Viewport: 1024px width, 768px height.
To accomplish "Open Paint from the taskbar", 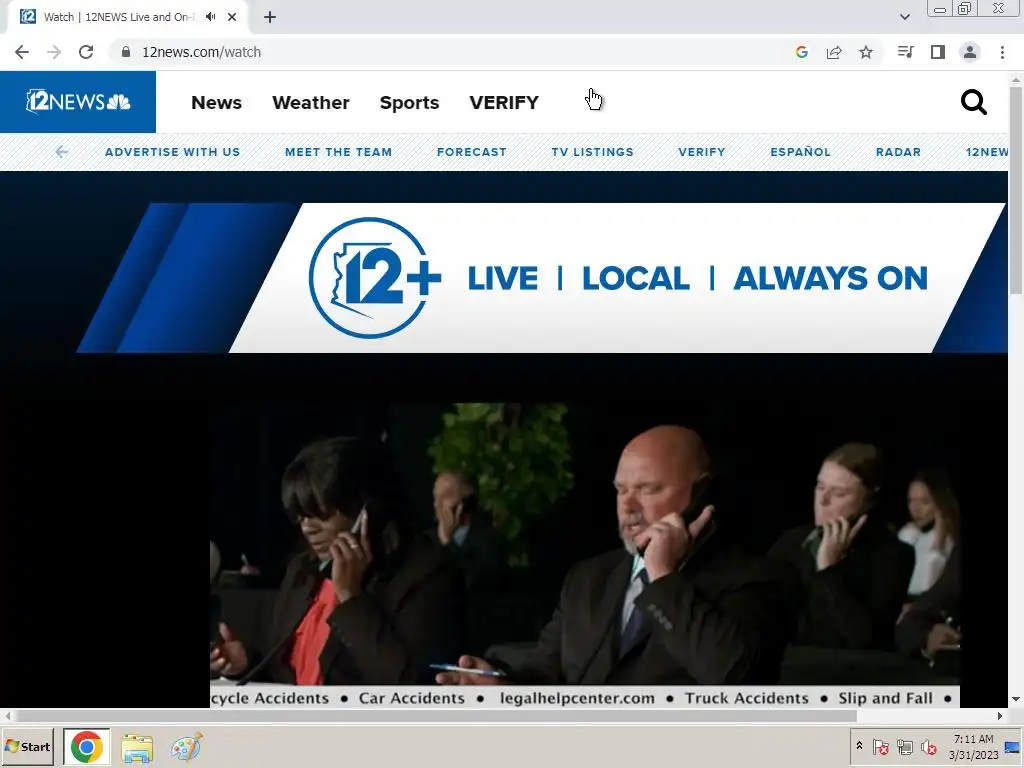I will coord(187,747).
